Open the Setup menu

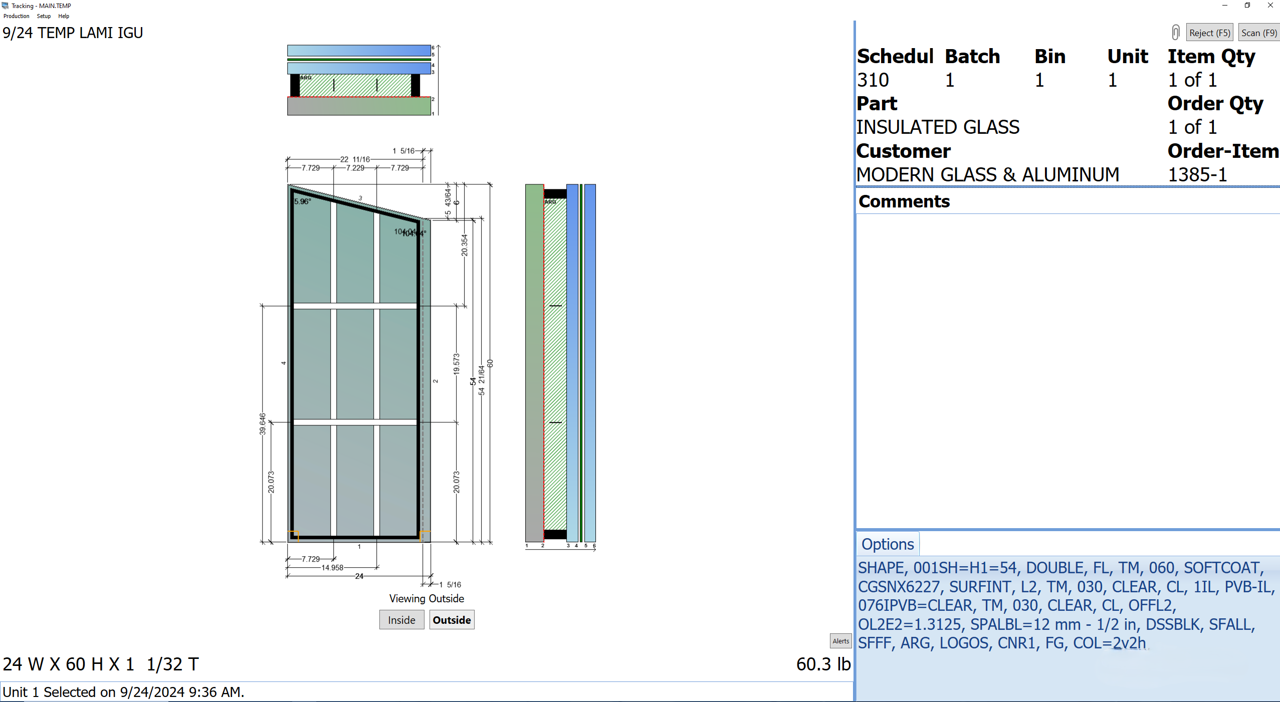(x=42, y=16)
